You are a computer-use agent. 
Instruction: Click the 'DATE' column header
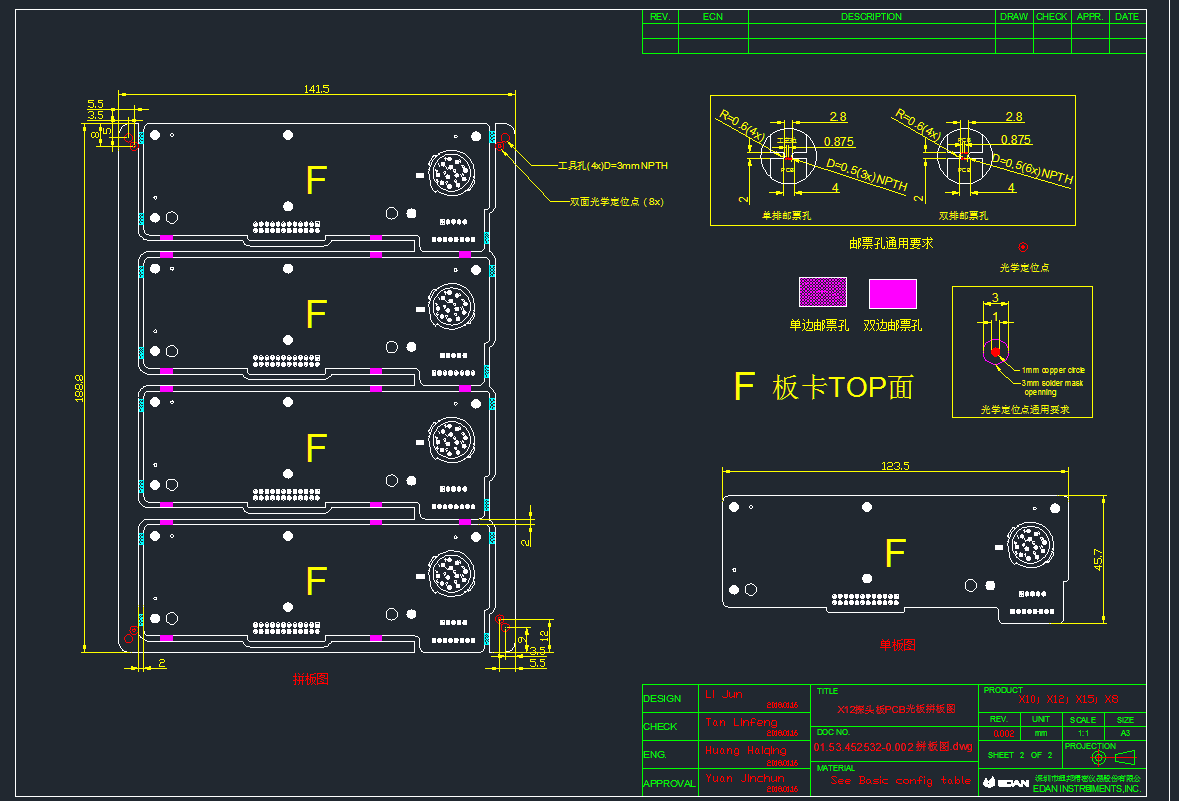coord(1126,17)
